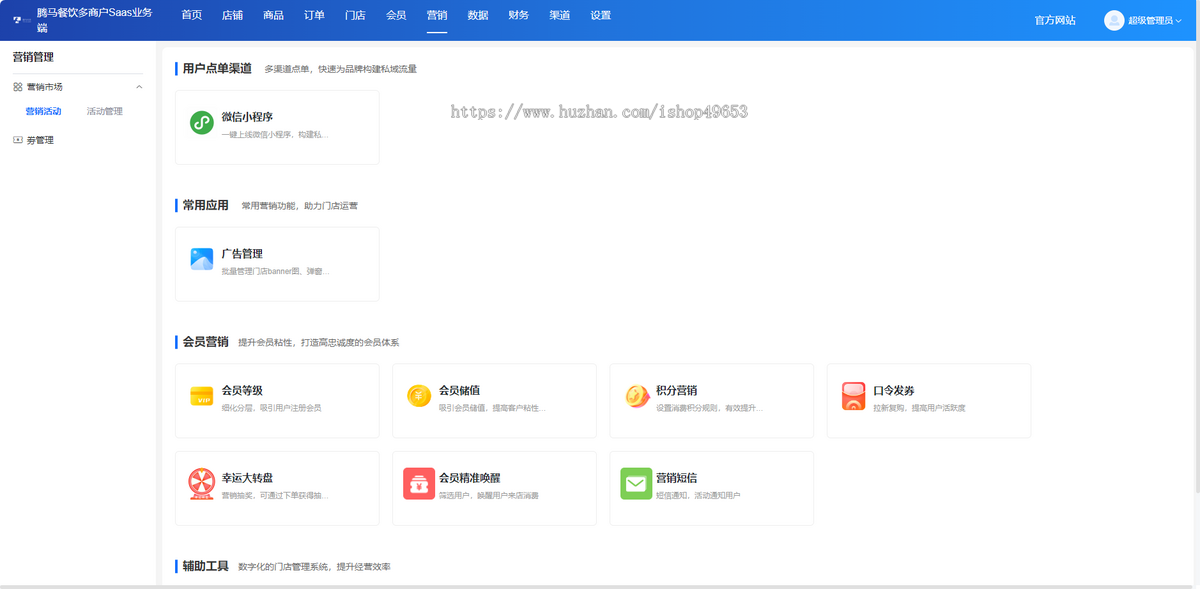Go to the 财务 nav tab
Viewport: 1200px width, 589px height.
pos(519,16)
